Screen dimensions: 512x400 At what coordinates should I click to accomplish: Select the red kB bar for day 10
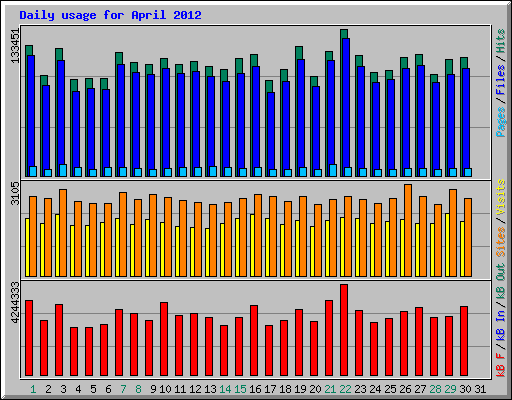click(x=164, y=339)
